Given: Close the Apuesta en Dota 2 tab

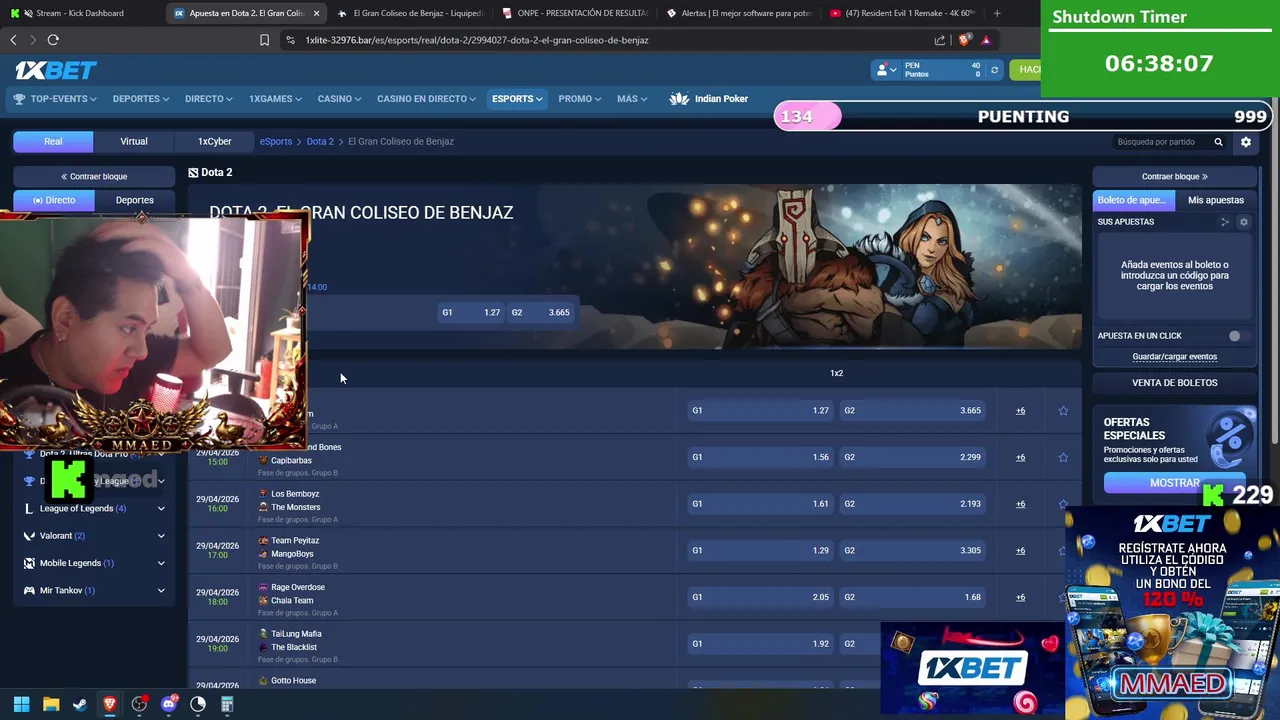Looking at the screenshot, I should [x=317, y=13].
